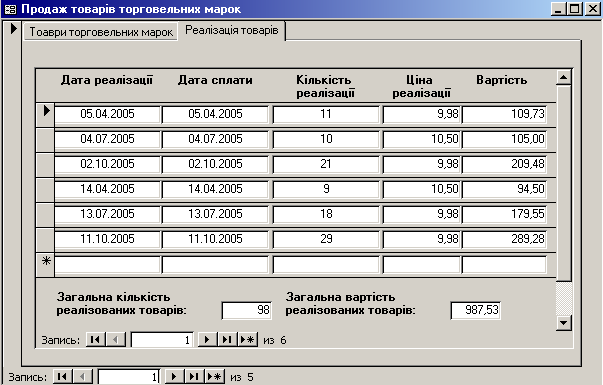Go to next record in subform navigator
This screenshot has height=385, width=603.
207,340
